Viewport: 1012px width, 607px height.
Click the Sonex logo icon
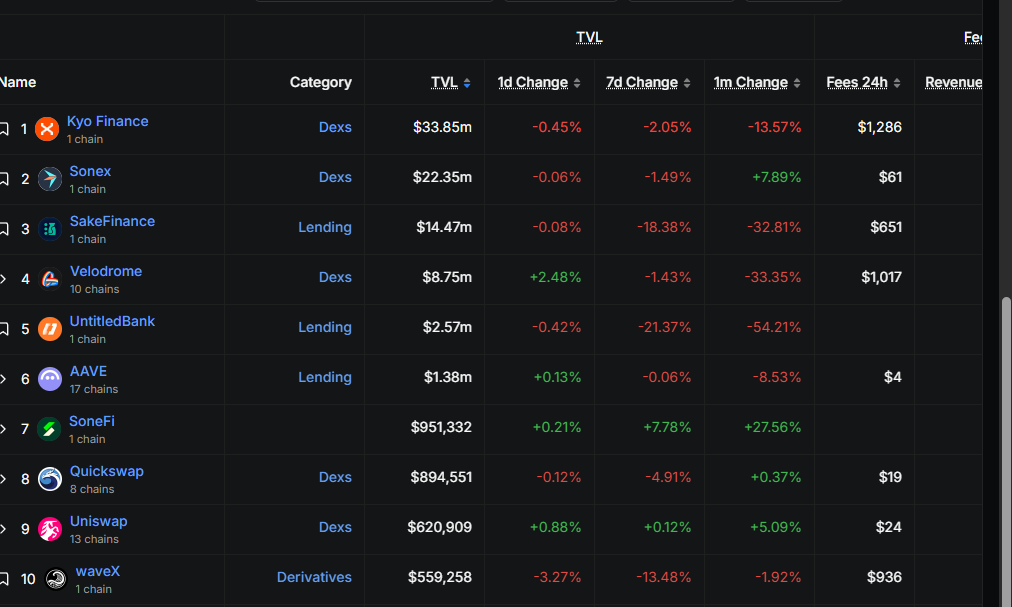pos(50,179)
